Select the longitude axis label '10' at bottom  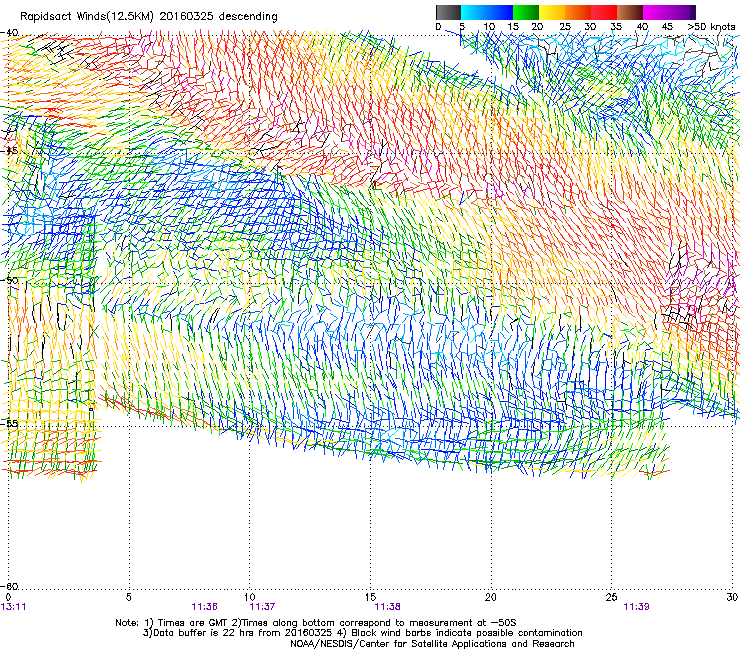coord(249,598)
